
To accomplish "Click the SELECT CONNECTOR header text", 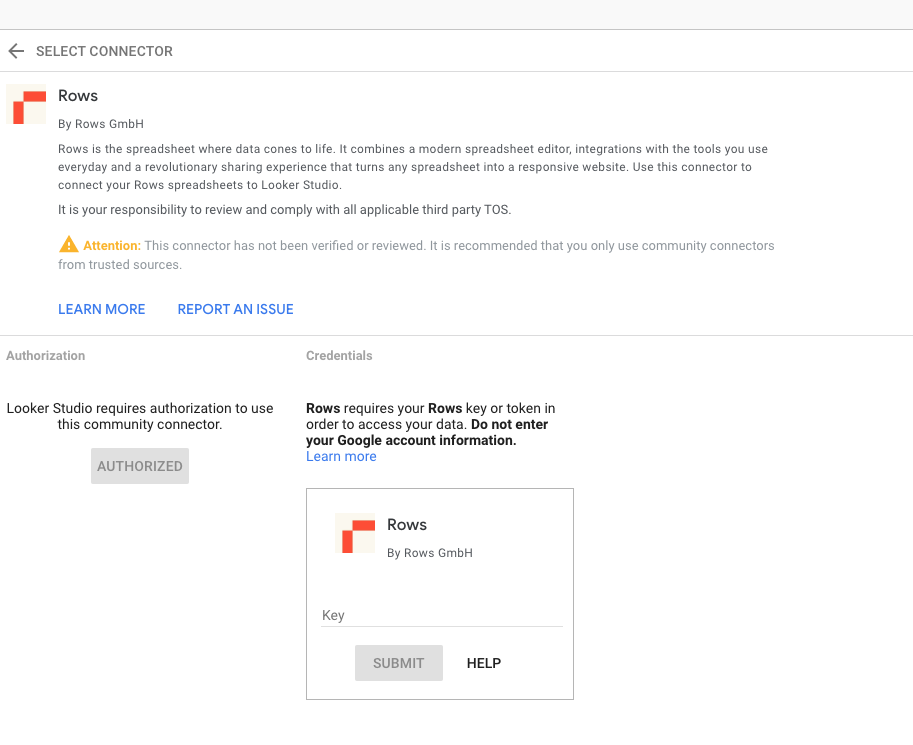I will [104, 51].
